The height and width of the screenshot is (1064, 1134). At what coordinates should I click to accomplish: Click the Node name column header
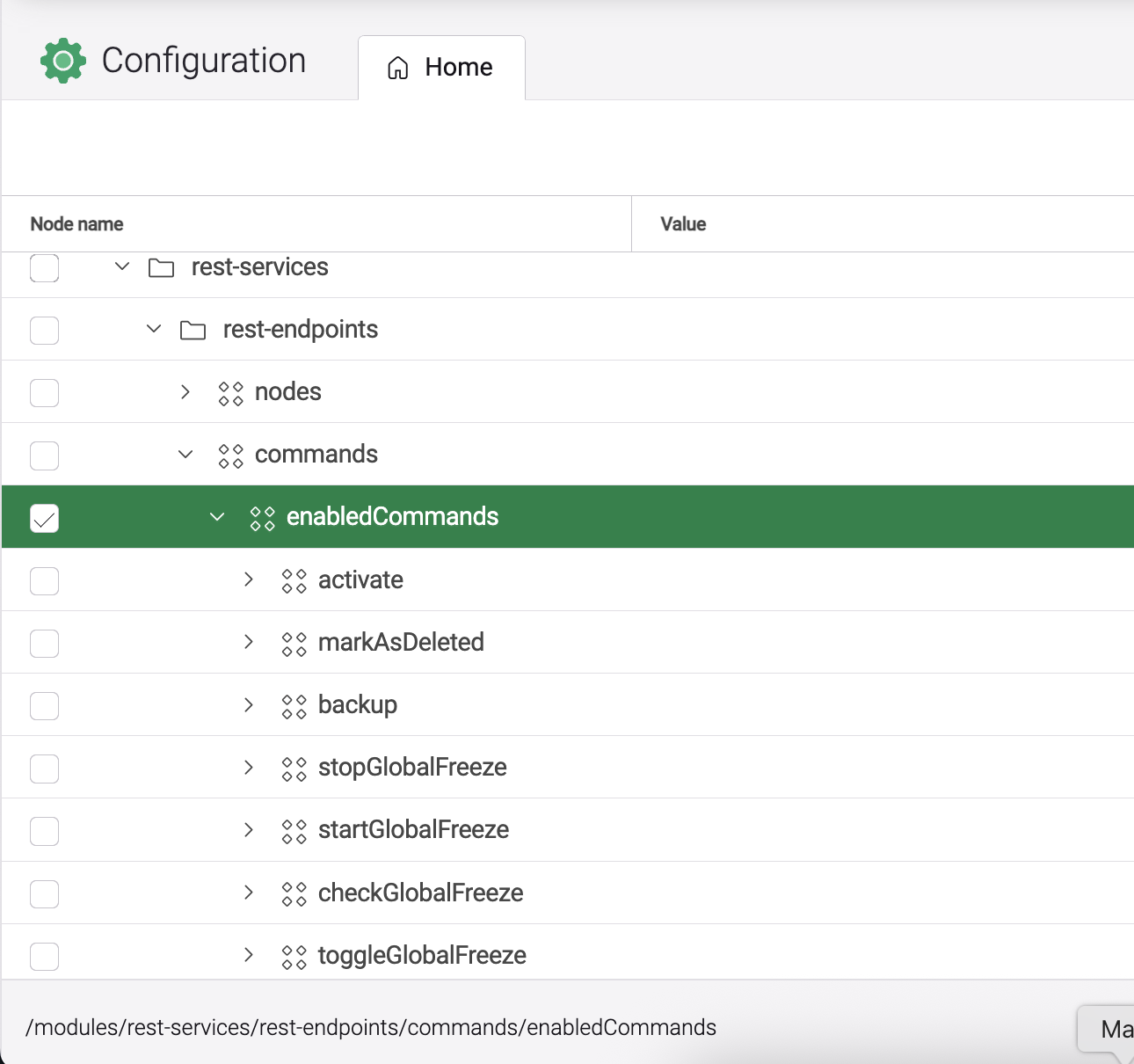(x=77, y=224)
